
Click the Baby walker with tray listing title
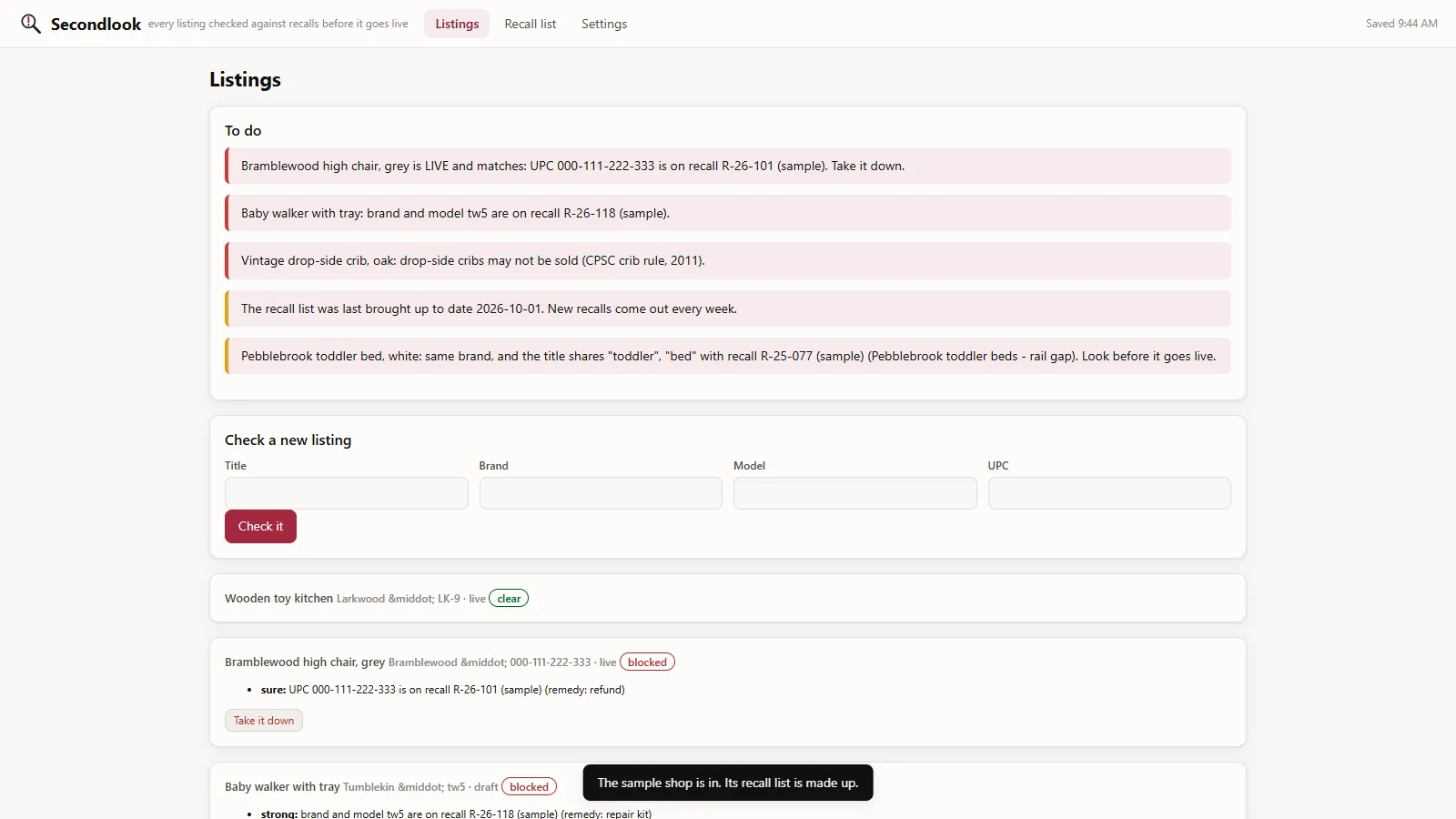point(282,786)
